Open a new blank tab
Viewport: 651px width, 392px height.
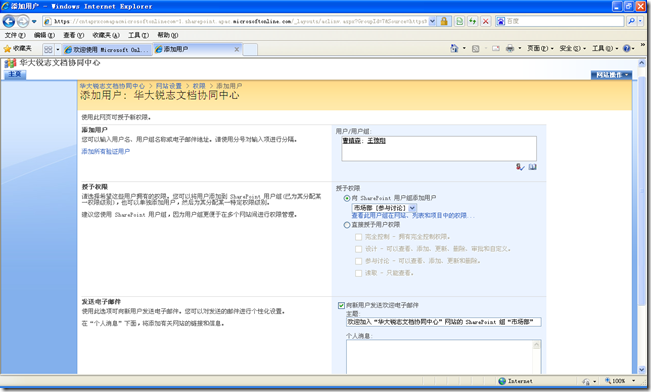[250, 49]
